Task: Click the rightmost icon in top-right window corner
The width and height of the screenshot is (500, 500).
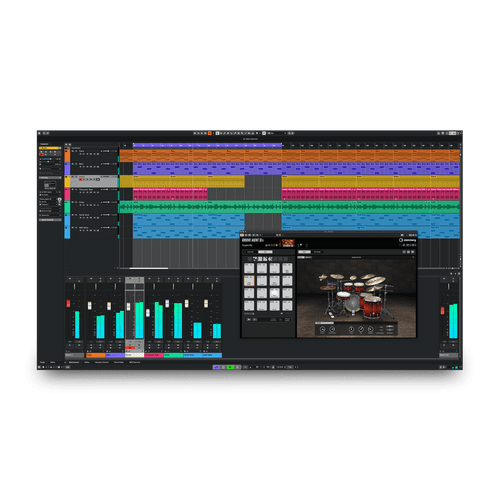Action: [x=460, y=133]
